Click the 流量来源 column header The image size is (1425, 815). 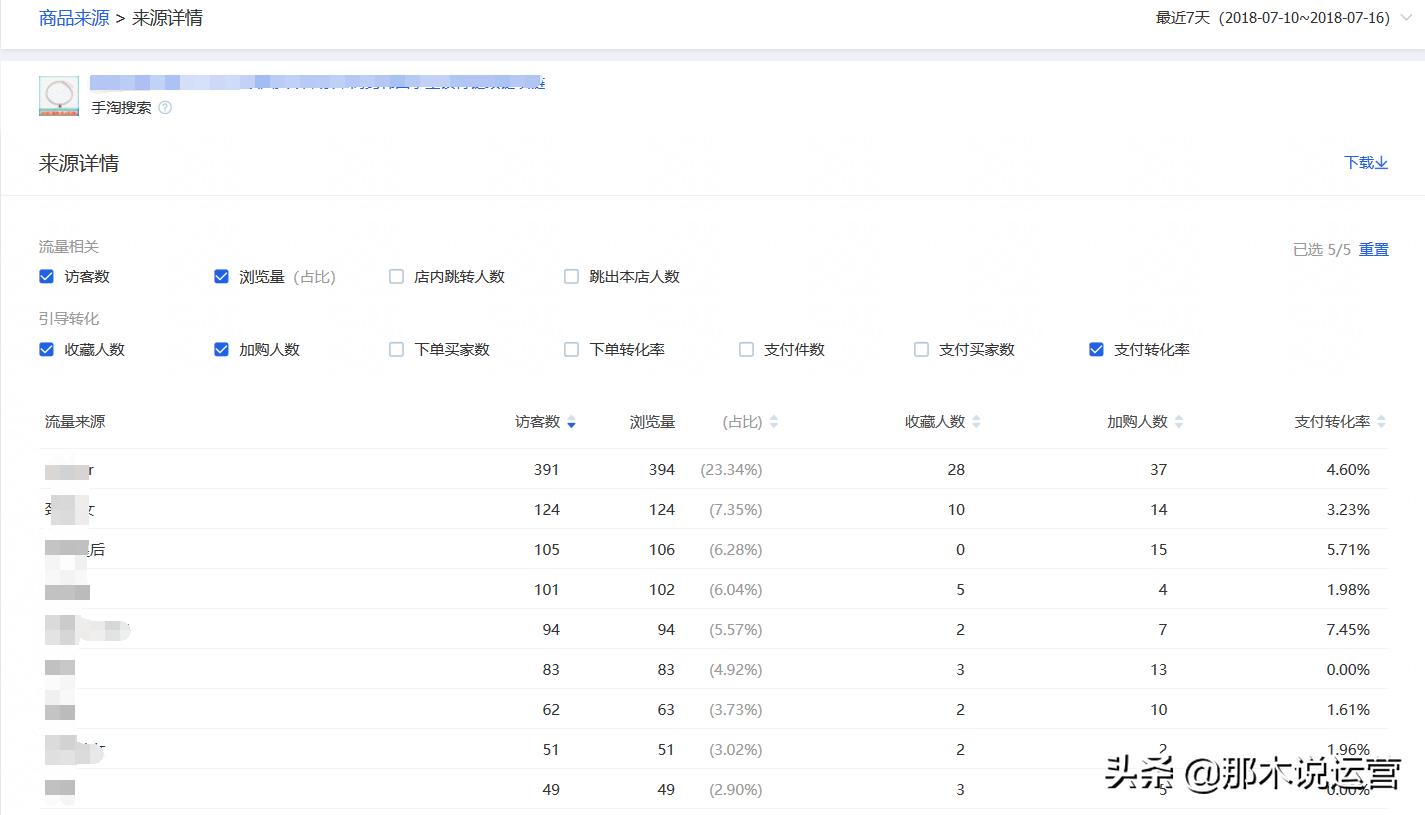tap(75, 422)
